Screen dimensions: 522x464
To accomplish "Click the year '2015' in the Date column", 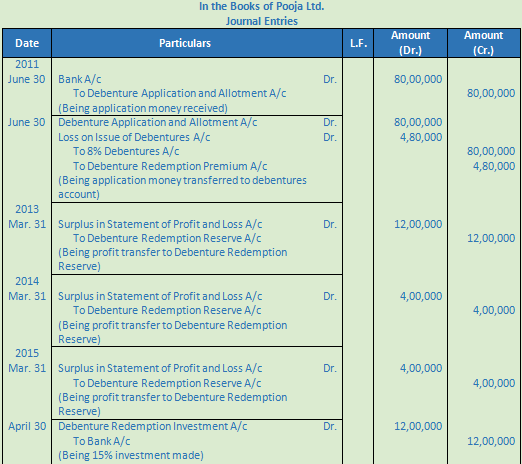I will [x=27, y=353].
